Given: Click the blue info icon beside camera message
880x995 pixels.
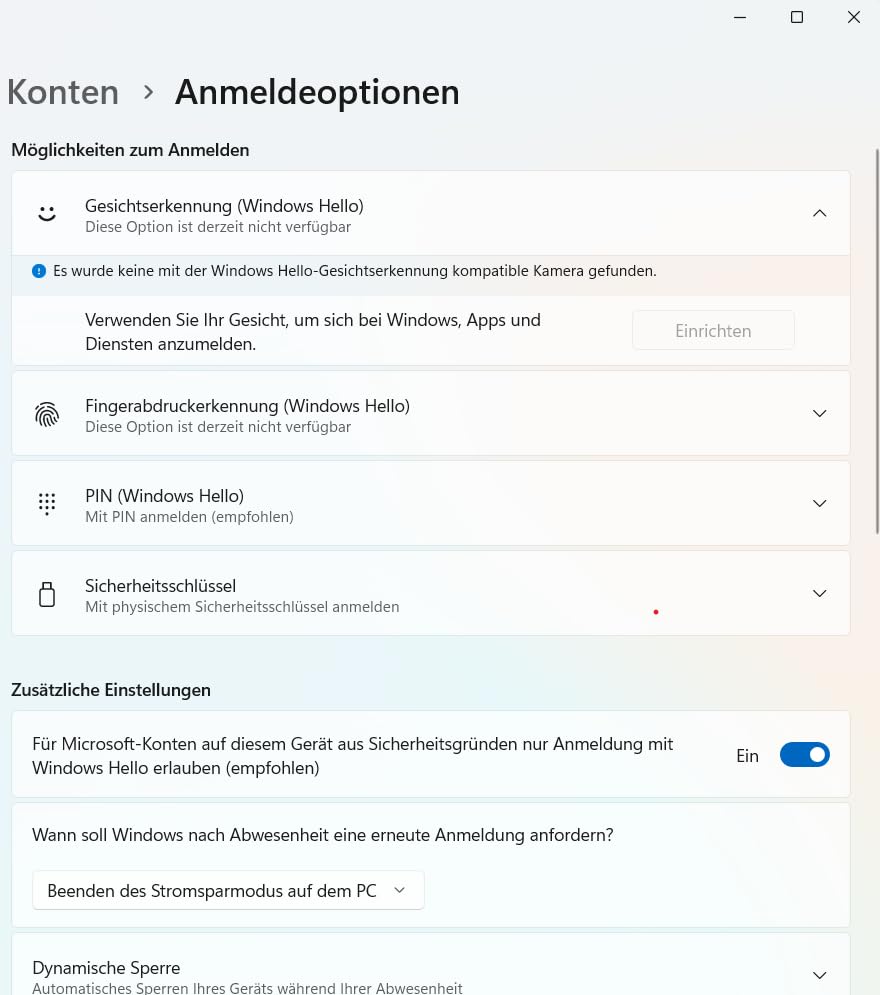Looking at the screenshot, I should point(39,272).
